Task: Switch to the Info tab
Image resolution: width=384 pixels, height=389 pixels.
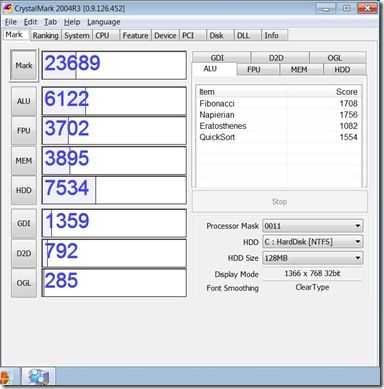Action: pos(274,35)
